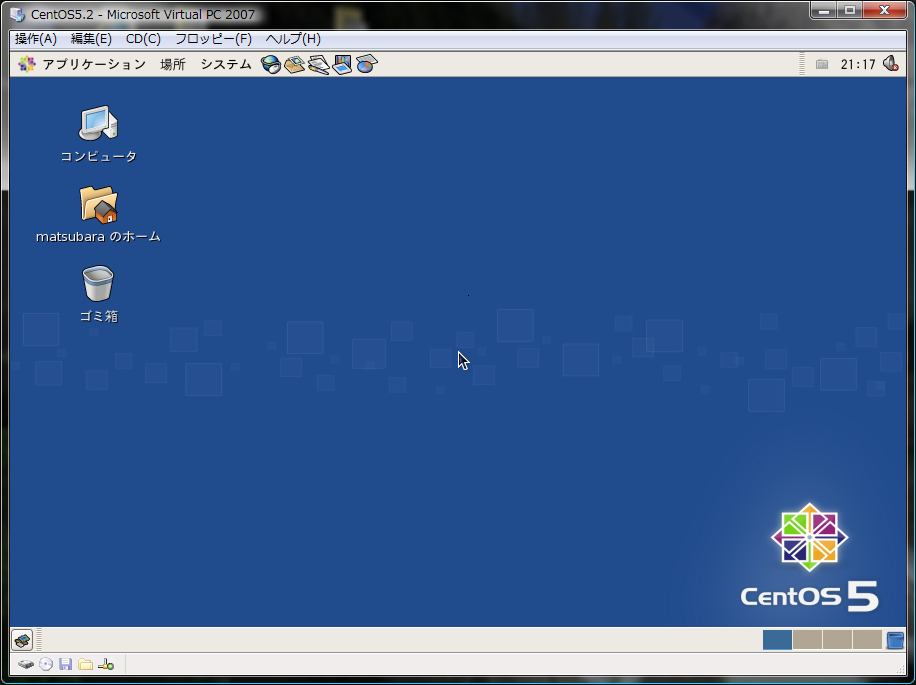This screenshot has width=916, height=685.
Task: Open the 編集(E) menu
Action: coord(91,39)
